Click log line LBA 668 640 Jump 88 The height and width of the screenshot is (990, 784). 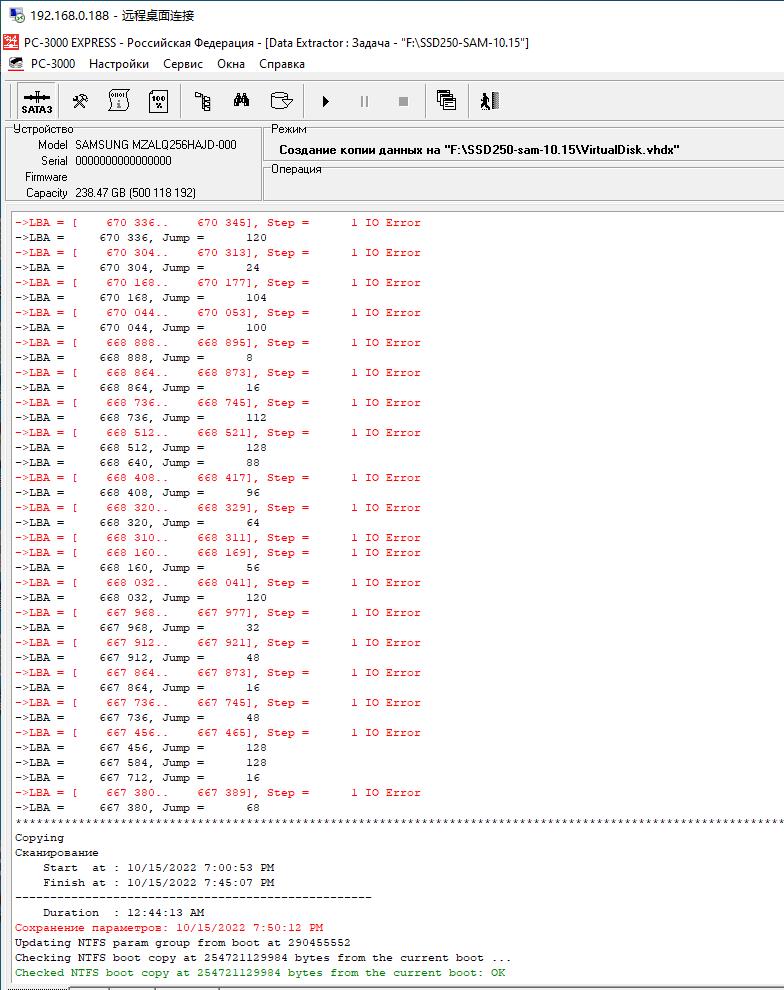pyautogui.click(x=138, y=462)
